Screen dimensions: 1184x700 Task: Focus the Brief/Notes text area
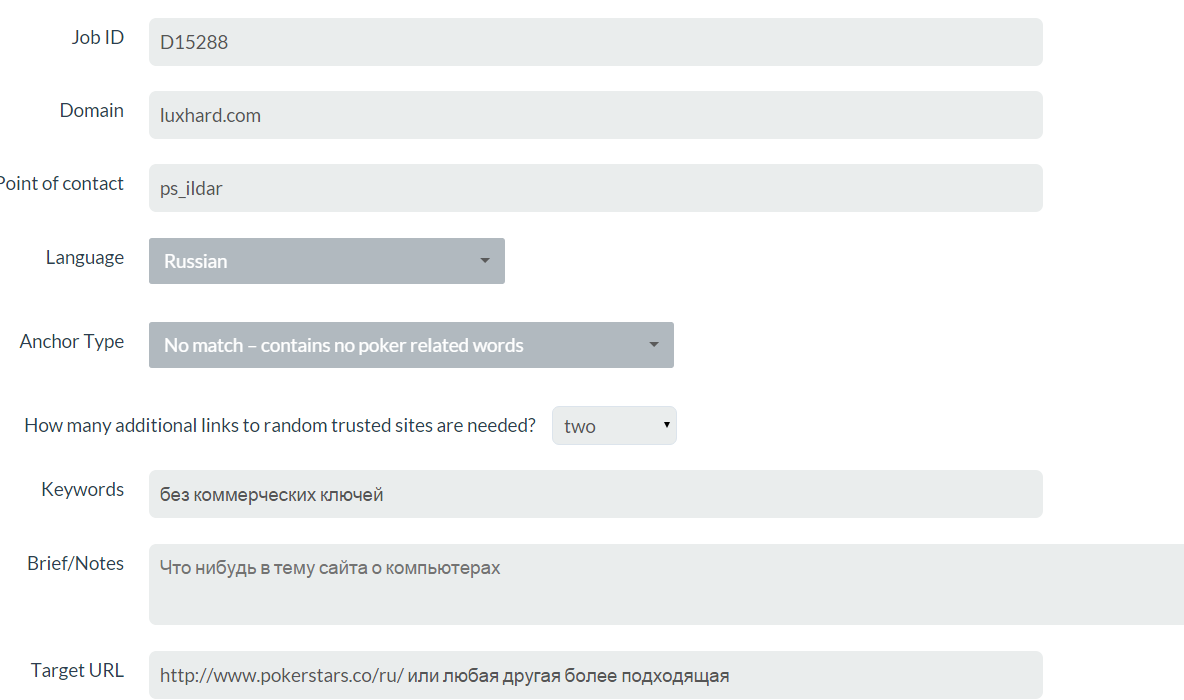666,584
